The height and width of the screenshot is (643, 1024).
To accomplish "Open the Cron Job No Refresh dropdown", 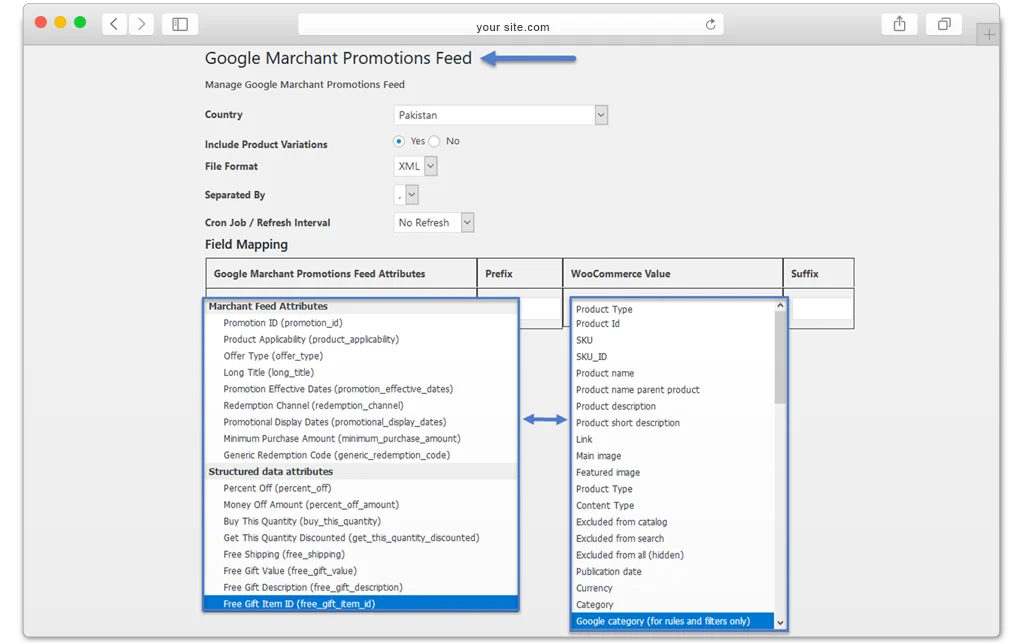I will [x=434, y=223].
